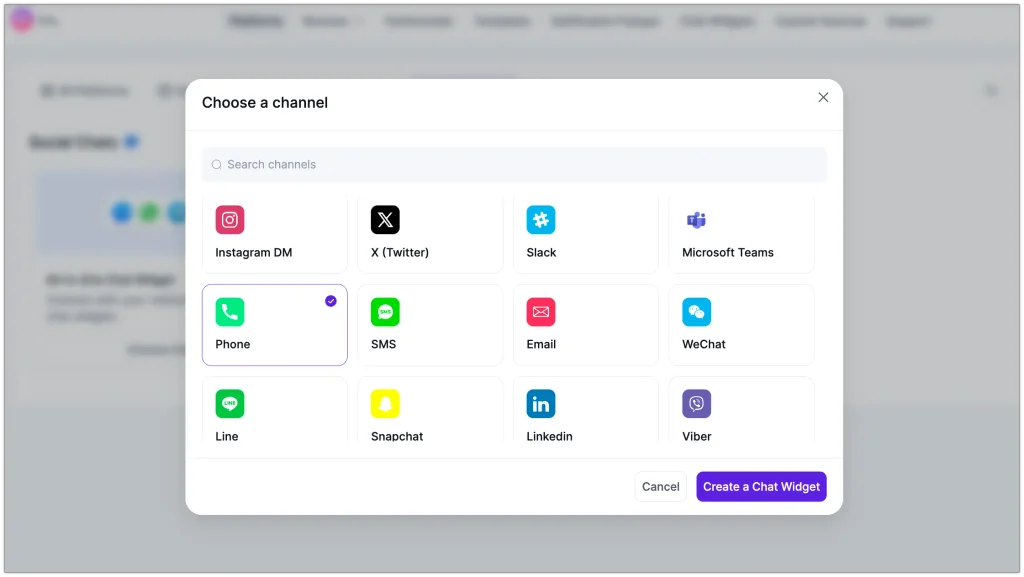
Task: Select the Microsoft Teams icon
Action: coord(696,220)
